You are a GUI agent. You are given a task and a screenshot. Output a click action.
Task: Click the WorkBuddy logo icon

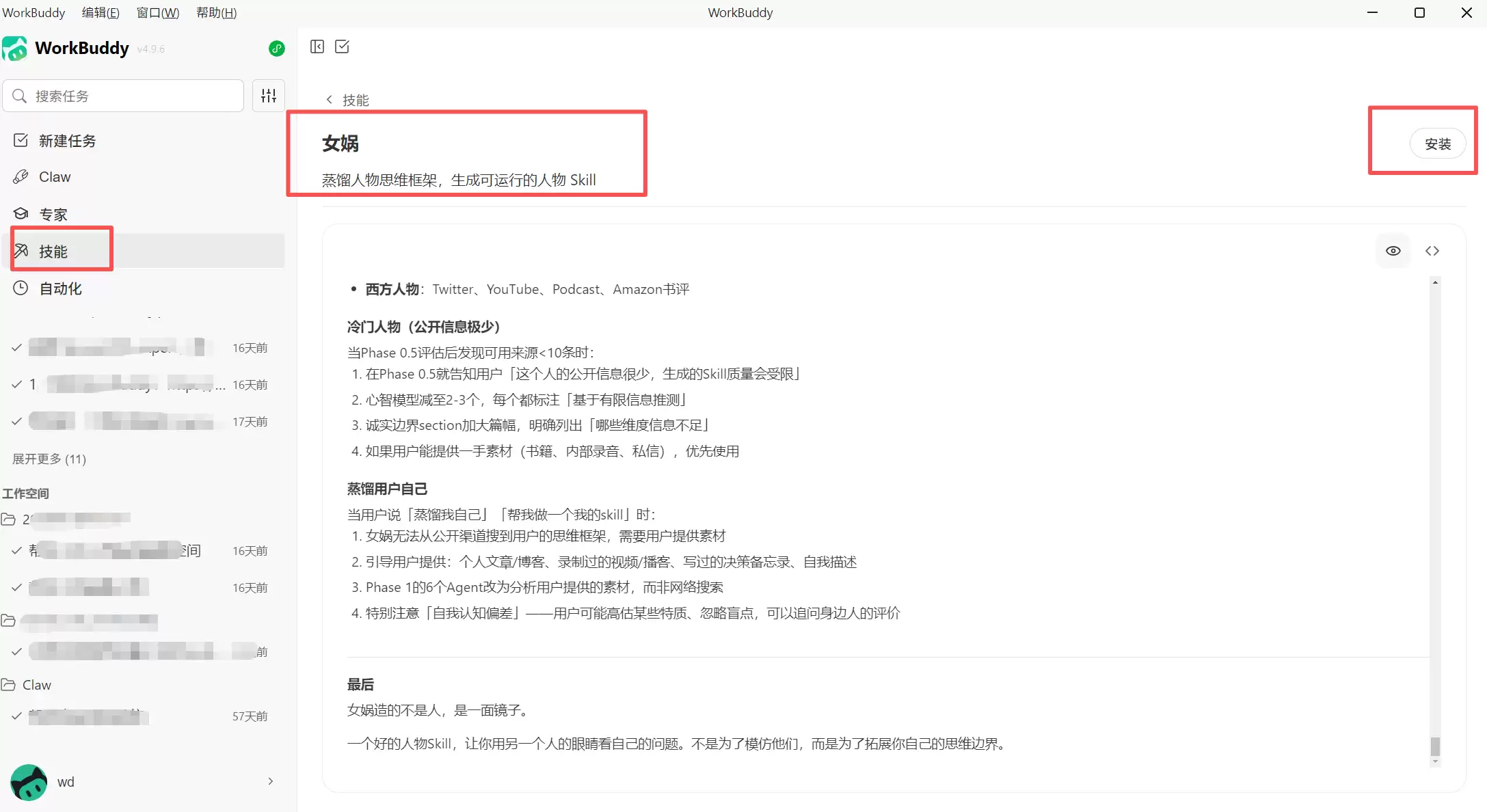[15, 49]
